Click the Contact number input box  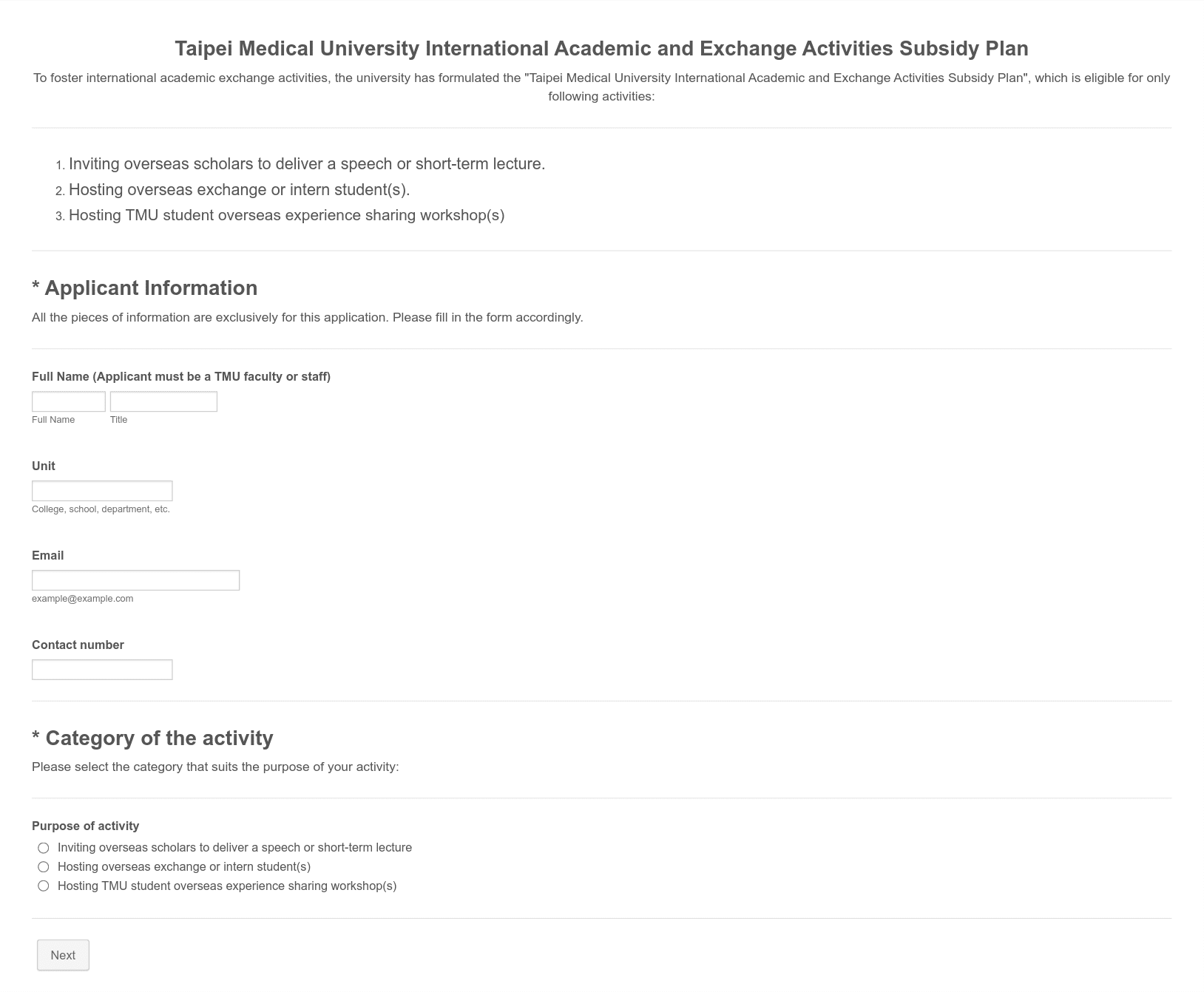click(x=102, y=670)
